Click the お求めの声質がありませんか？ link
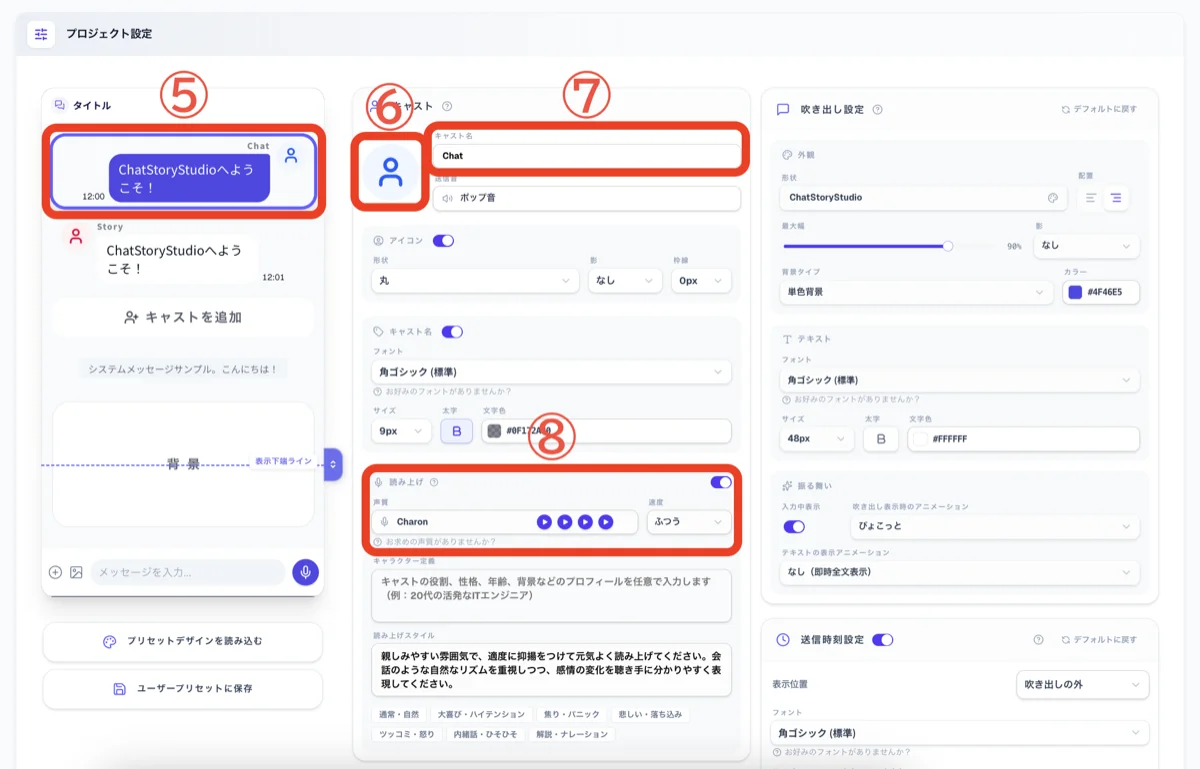The width and height of the screenshot is (1200, 769). pyautogui.click(x=439, y=542)
